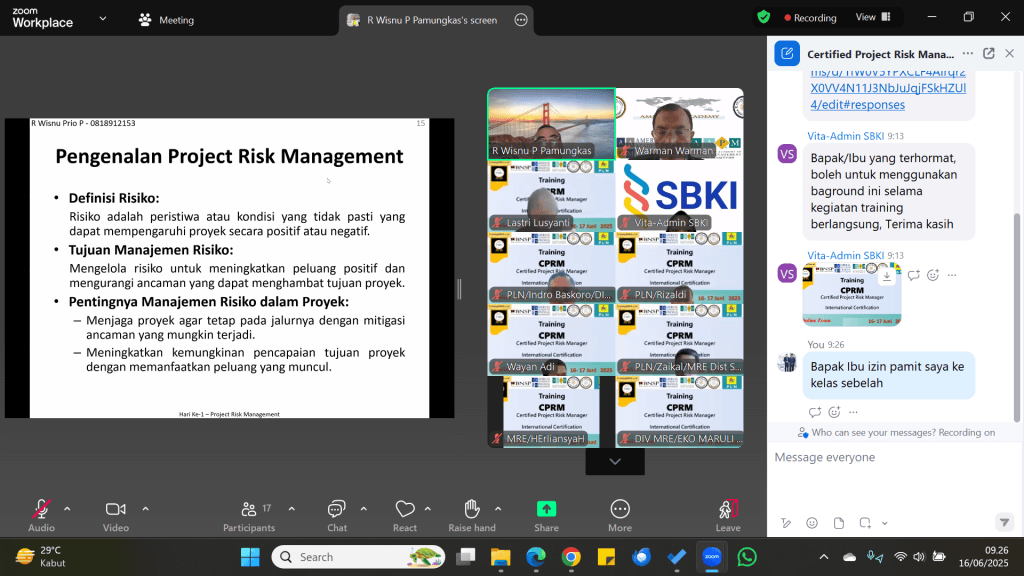This screenshot has width=1024, height=576.
Task: Select Warman Warman video tile
Action: [679, 124]
